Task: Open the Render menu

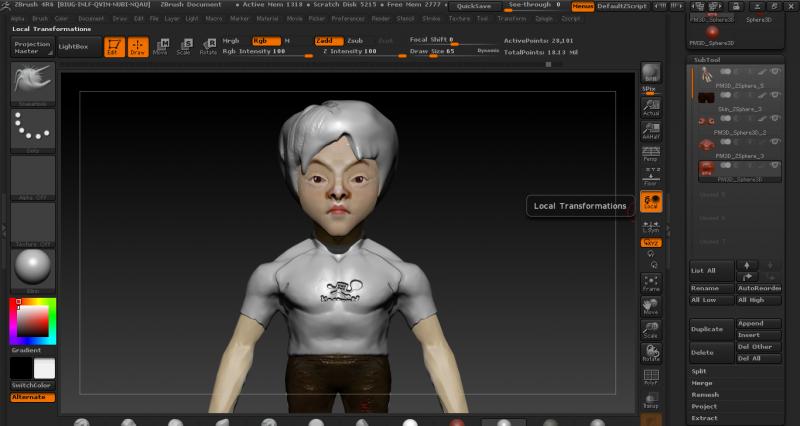Action: [x=380, y=18]
